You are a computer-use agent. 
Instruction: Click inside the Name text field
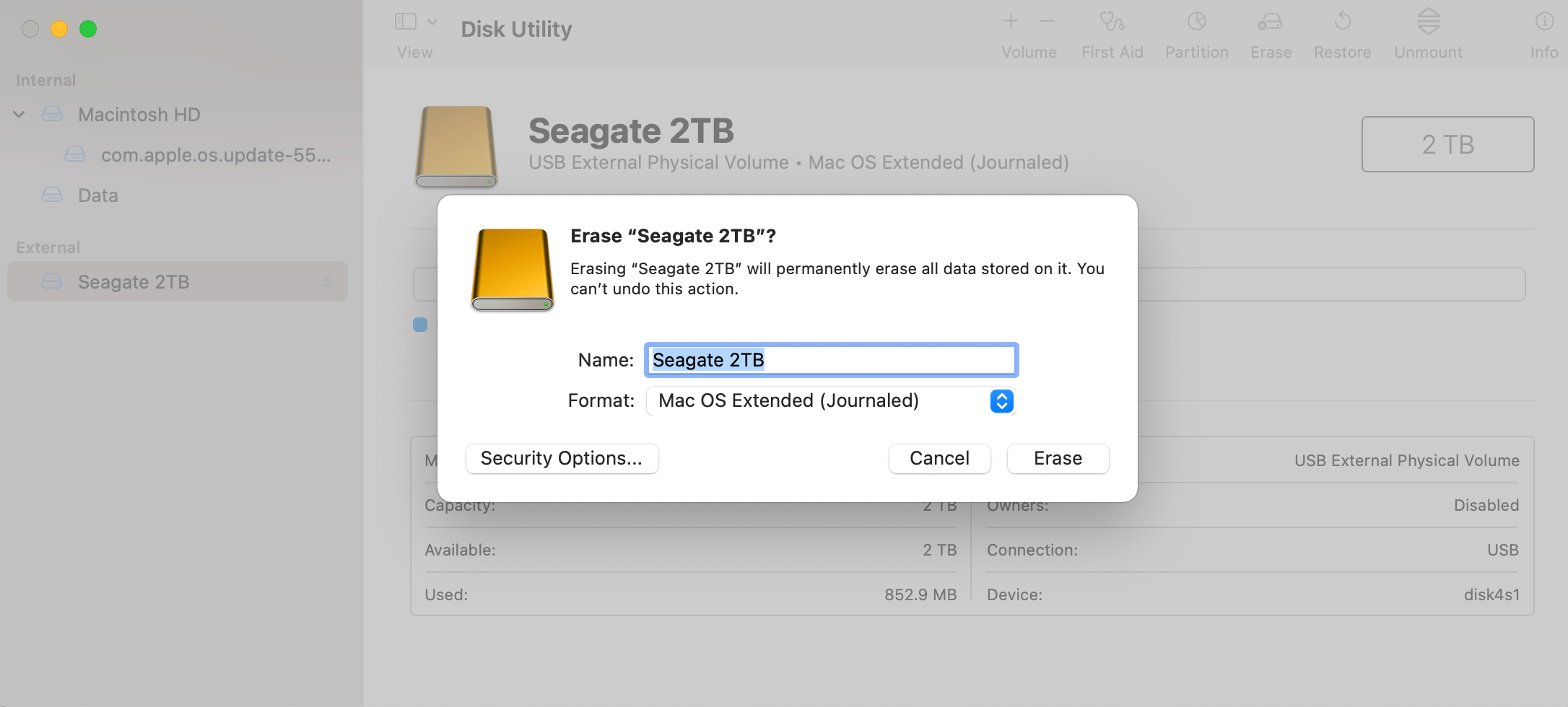click(831, 359)
